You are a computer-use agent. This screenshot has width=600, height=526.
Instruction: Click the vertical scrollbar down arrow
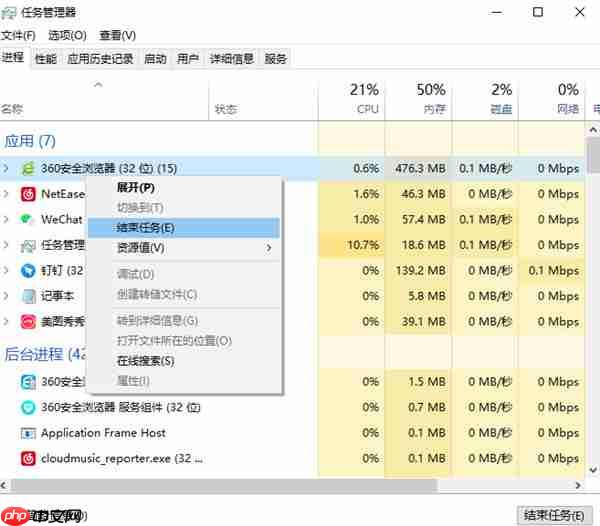coord(593,470)
